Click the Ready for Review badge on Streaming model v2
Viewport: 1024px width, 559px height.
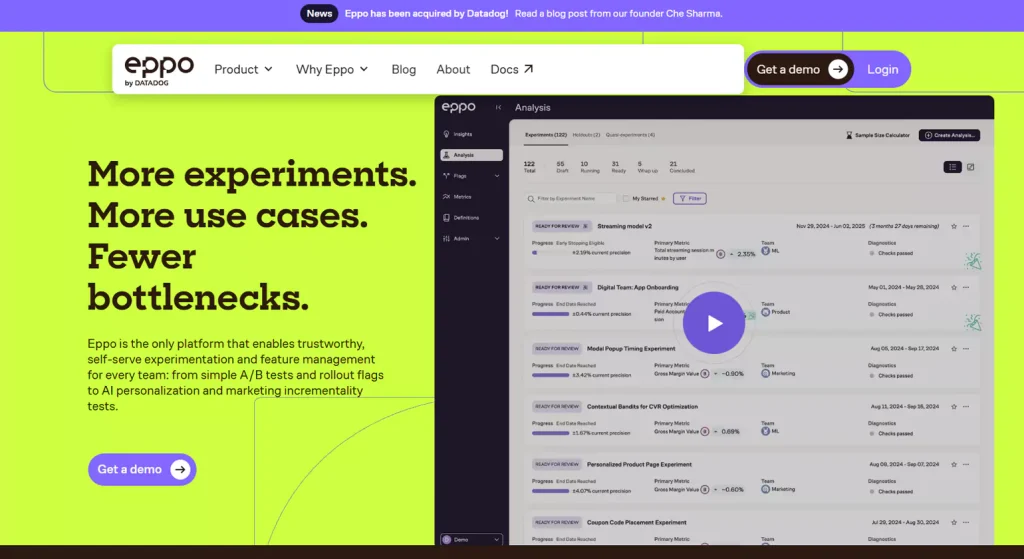(x=561, y=226)
